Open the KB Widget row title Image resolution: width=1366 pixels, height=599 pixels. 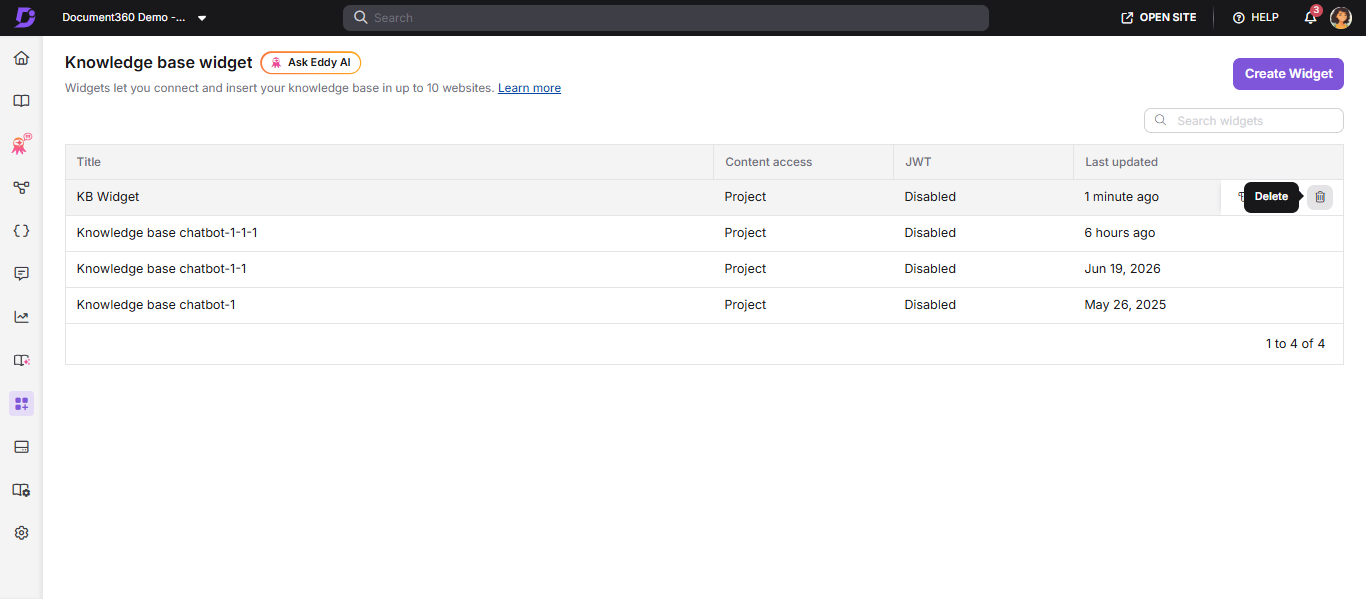click(108, 197)
